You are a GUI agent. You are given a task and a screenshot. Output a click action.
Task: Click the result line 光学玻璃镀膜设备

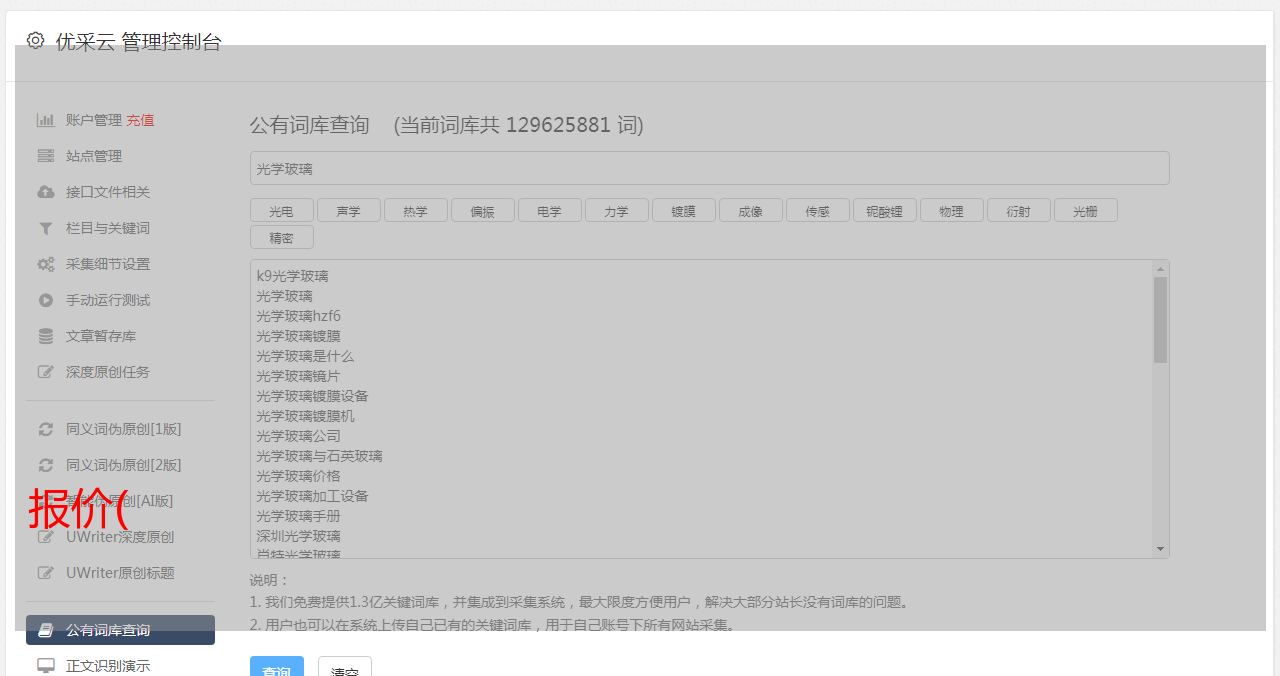(x=312, y=396)
